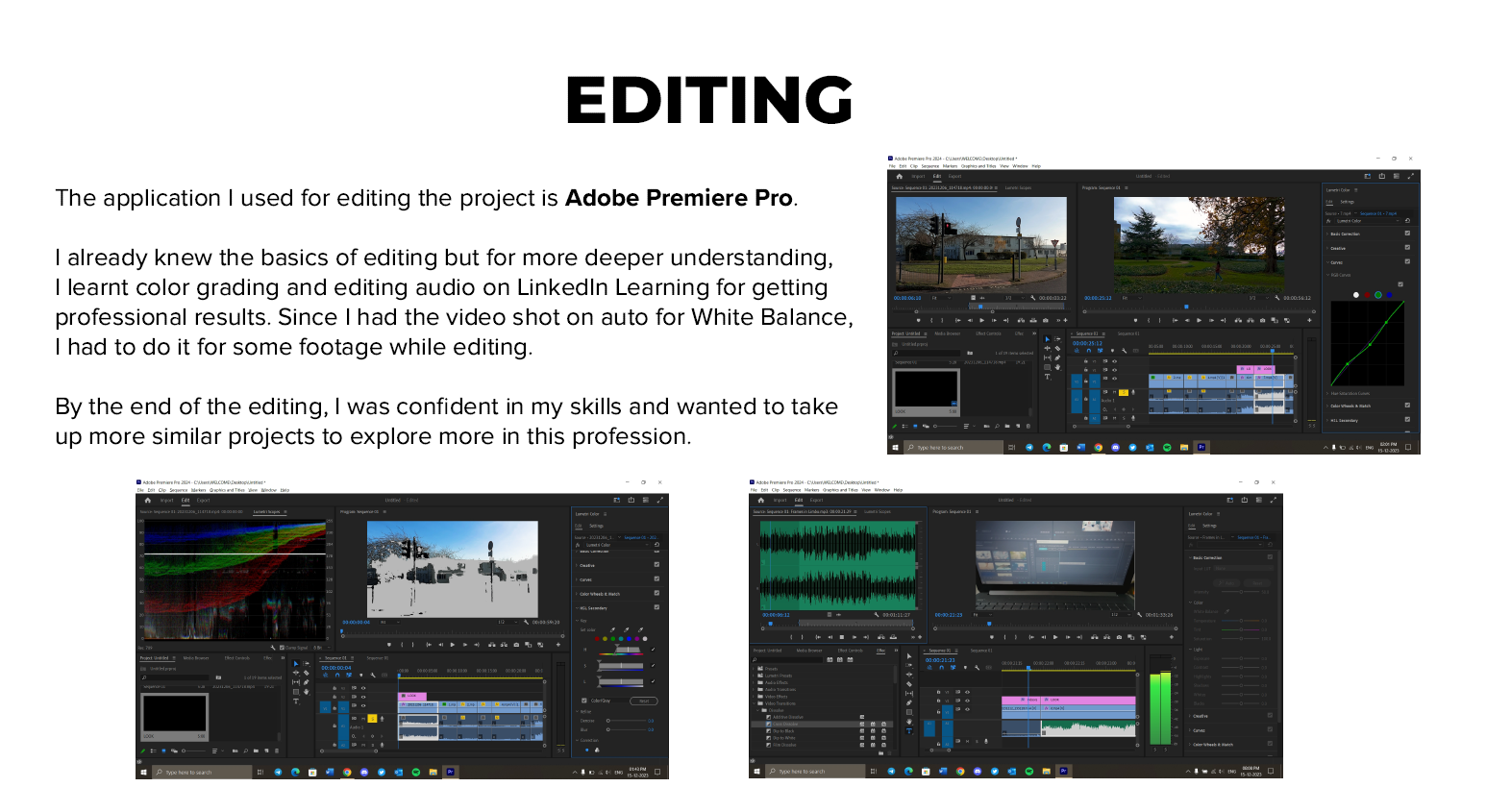This screenshot has height=812, width=1486.
Task: Toggle Color Wheels & Match checkbox in snowy-footage window
Action: [656, 593]
